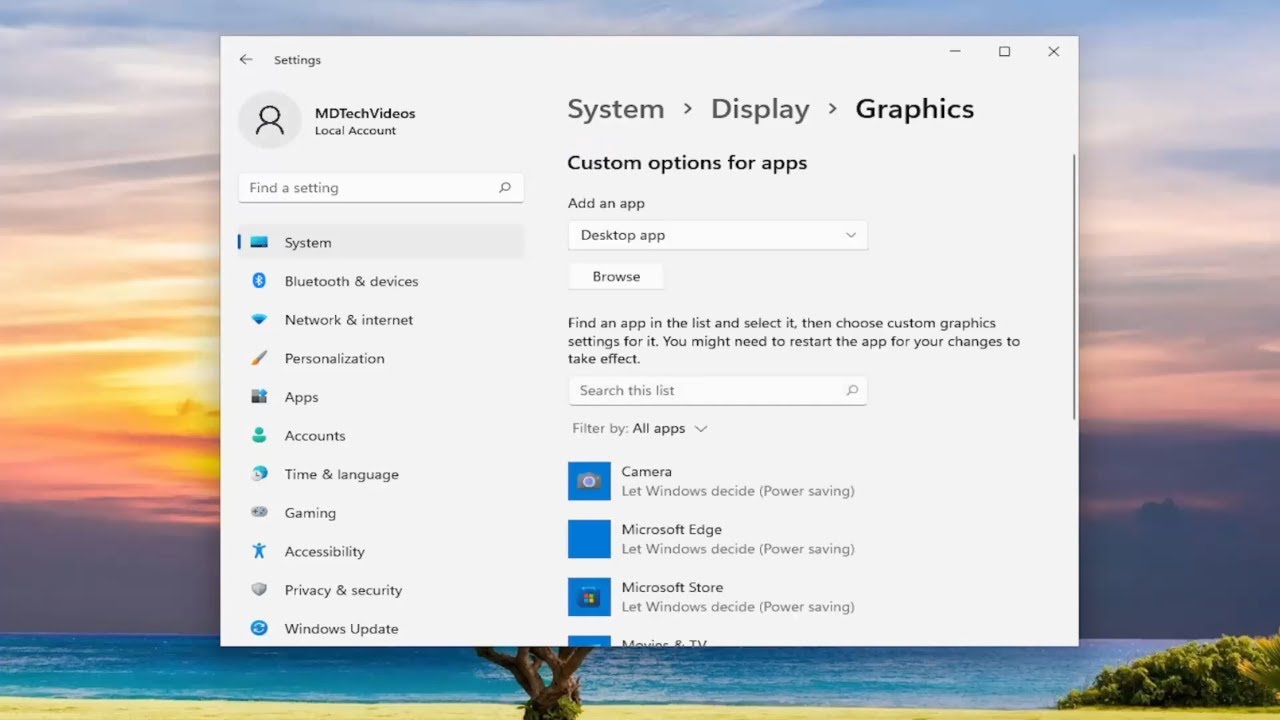Open the Desktop app dropdown
Viewport: 1280px width, 720px height.
point(717,235)
